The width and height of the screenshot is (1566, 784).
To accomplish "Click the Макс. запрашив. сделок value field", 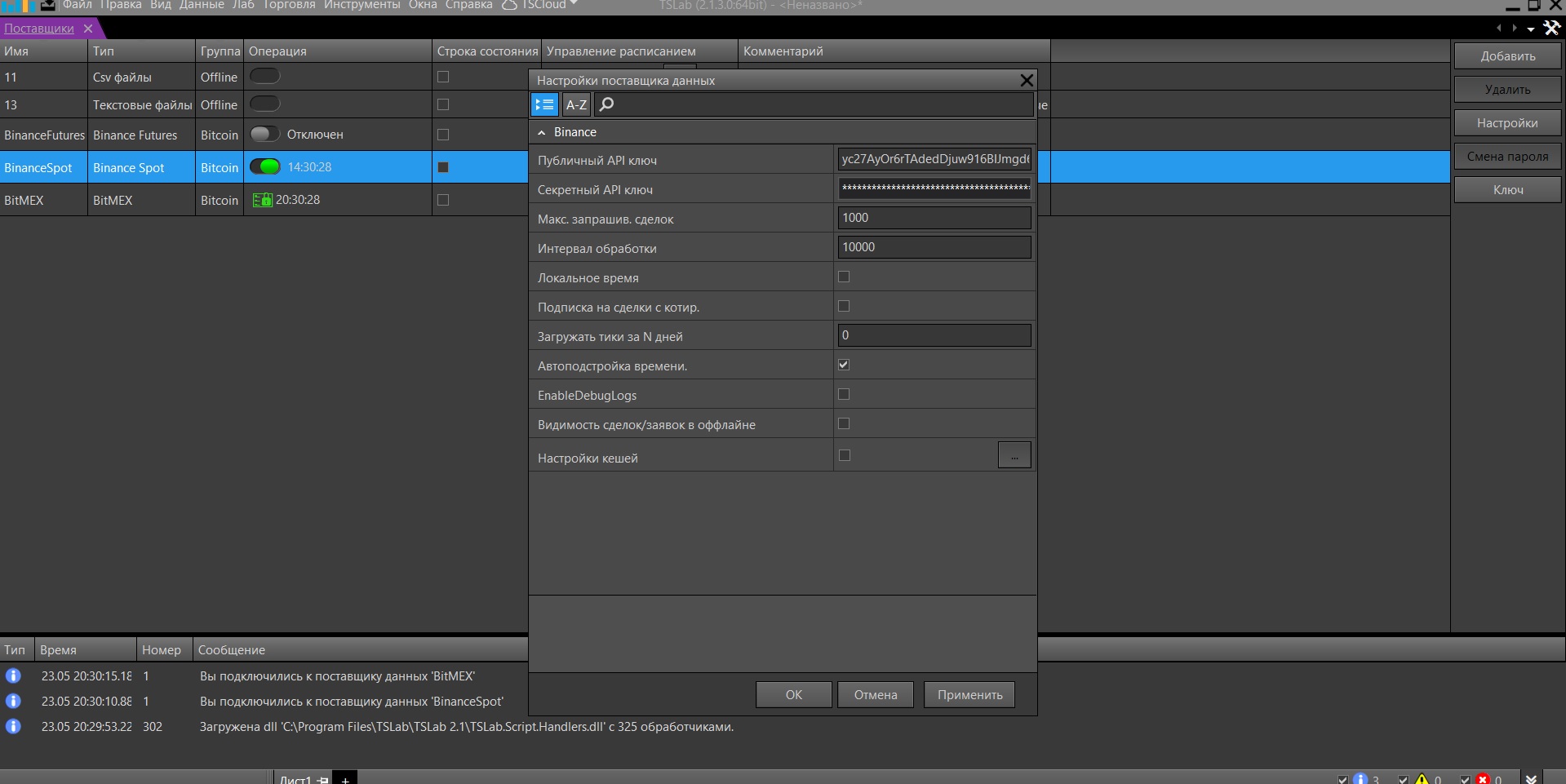I will 934,218.
